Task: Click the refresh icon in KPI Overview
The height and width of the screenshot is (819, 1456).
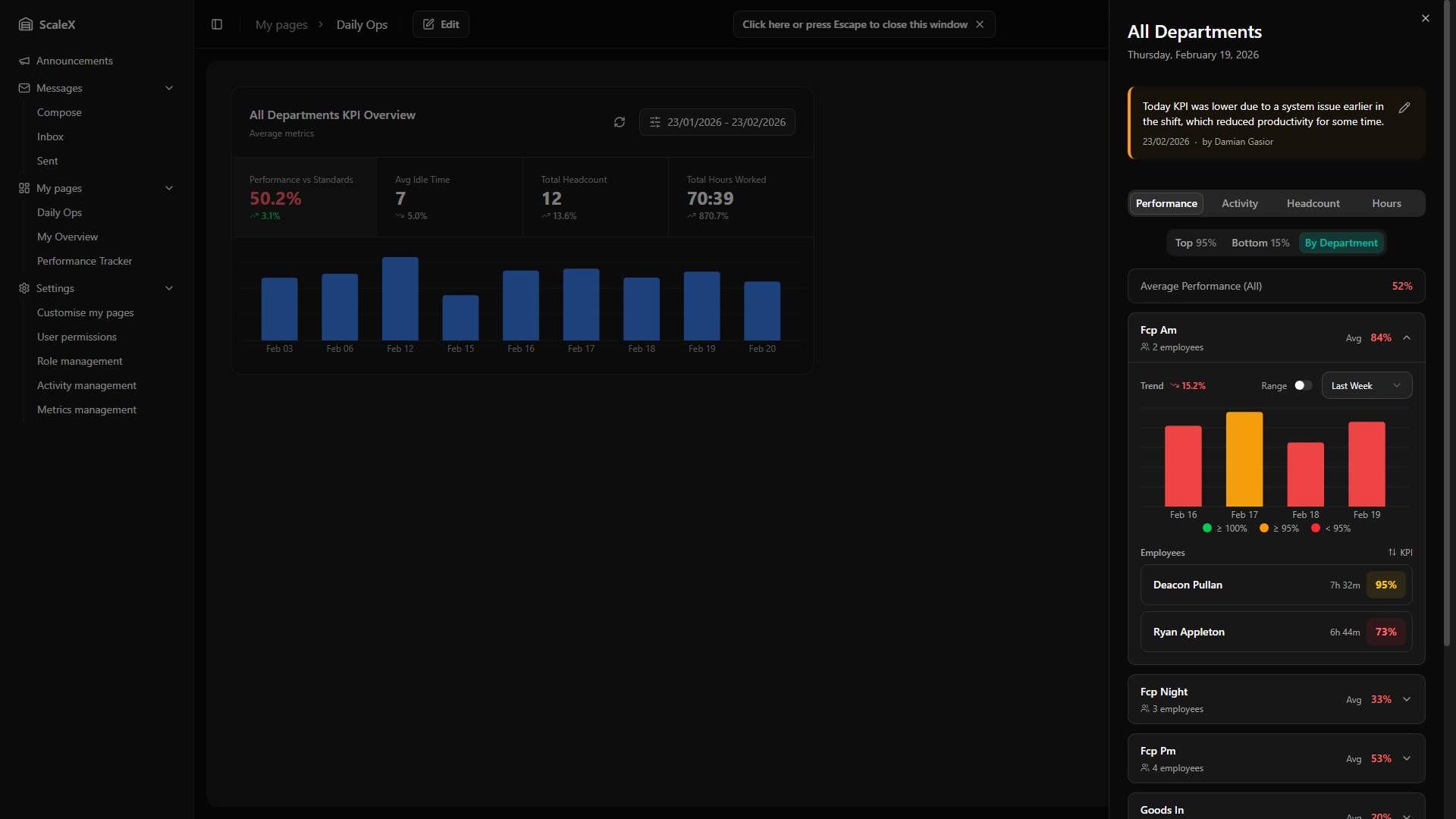Action: pos(620,122)
